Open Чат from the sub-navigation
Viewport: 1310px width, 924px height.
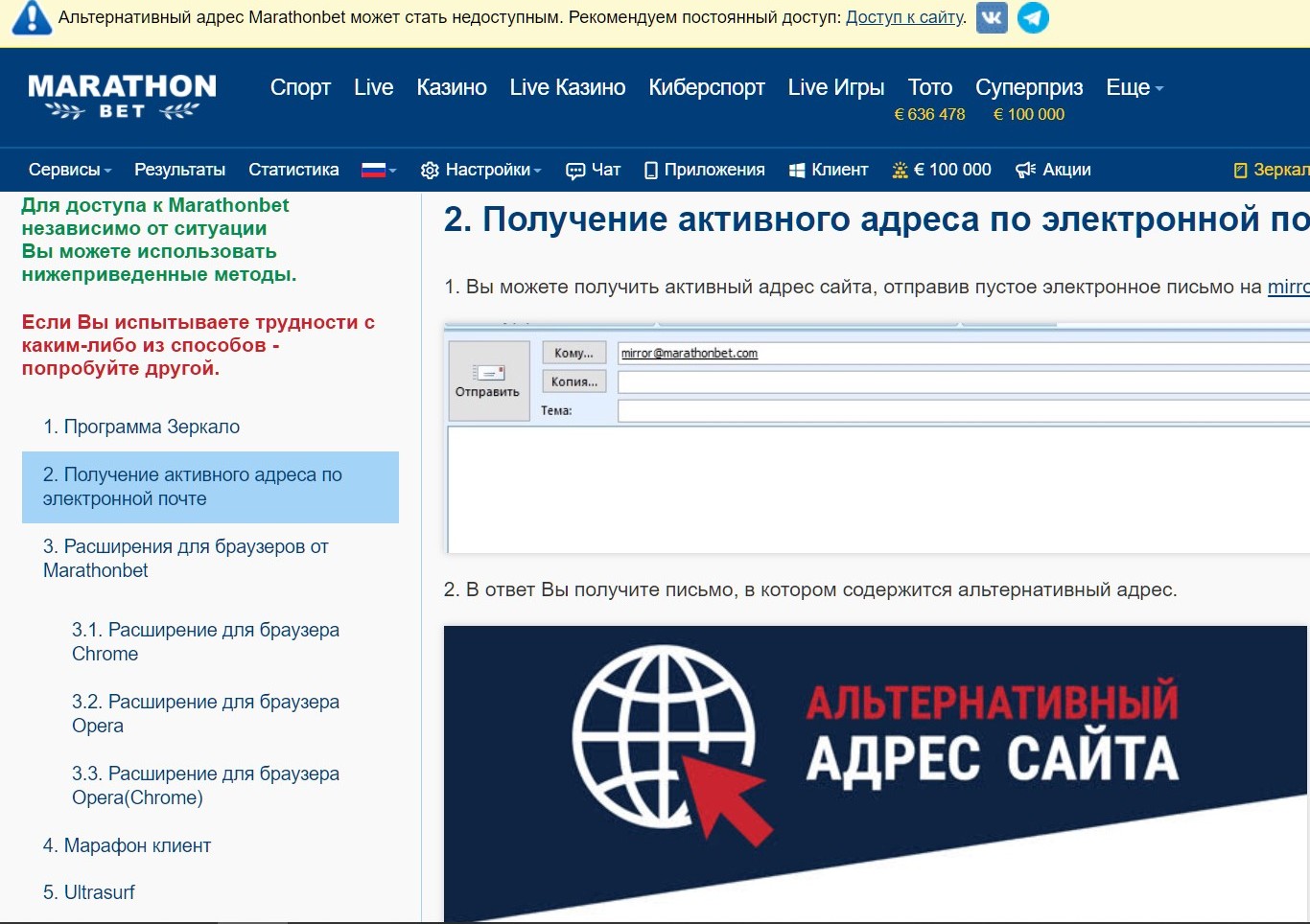606,170
